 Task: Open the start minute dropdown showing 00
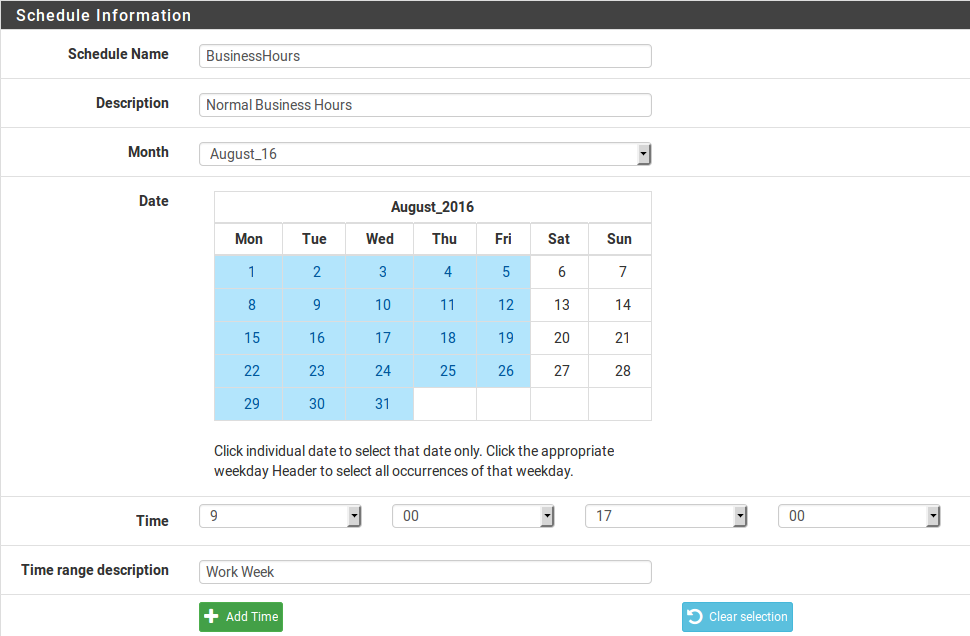tap(470, 515)
